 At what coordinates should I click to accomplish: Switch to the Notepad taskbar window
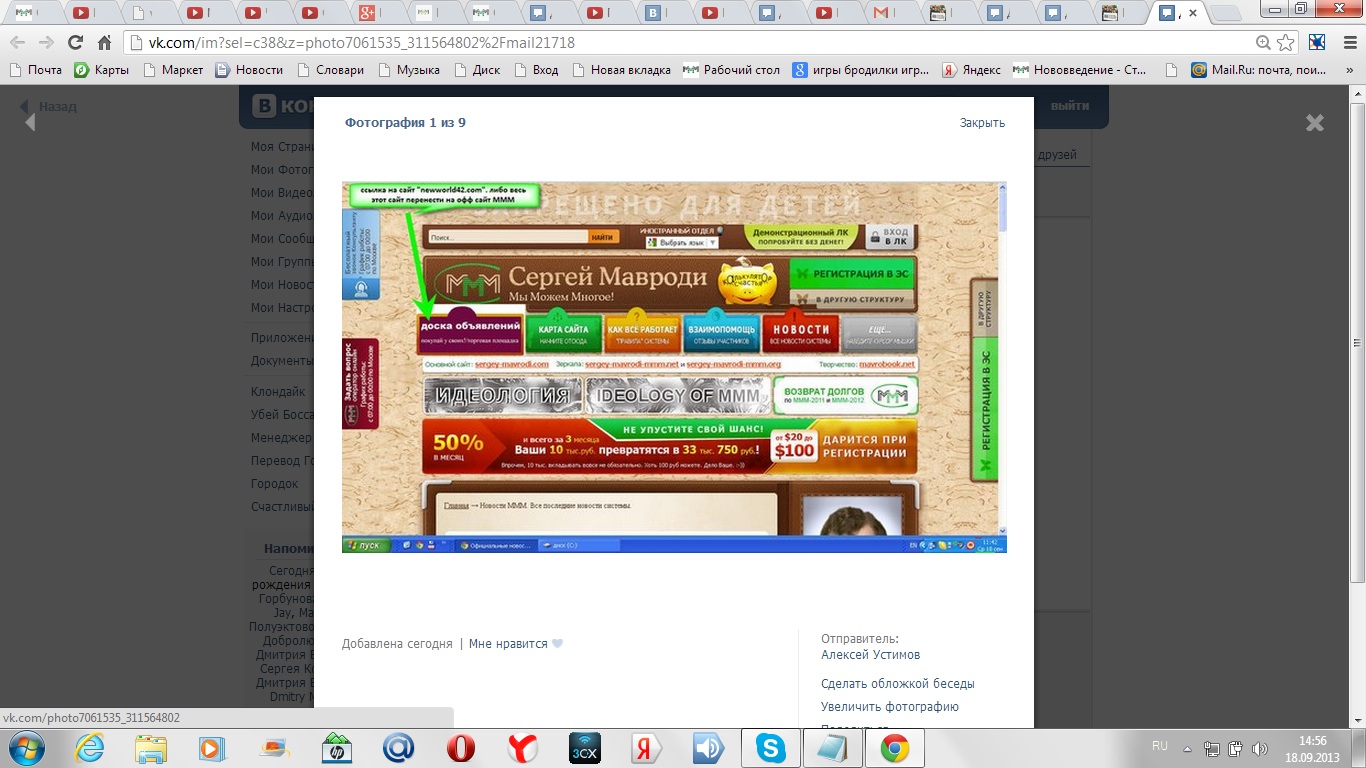pyautogui.click(x=833, y=748)
